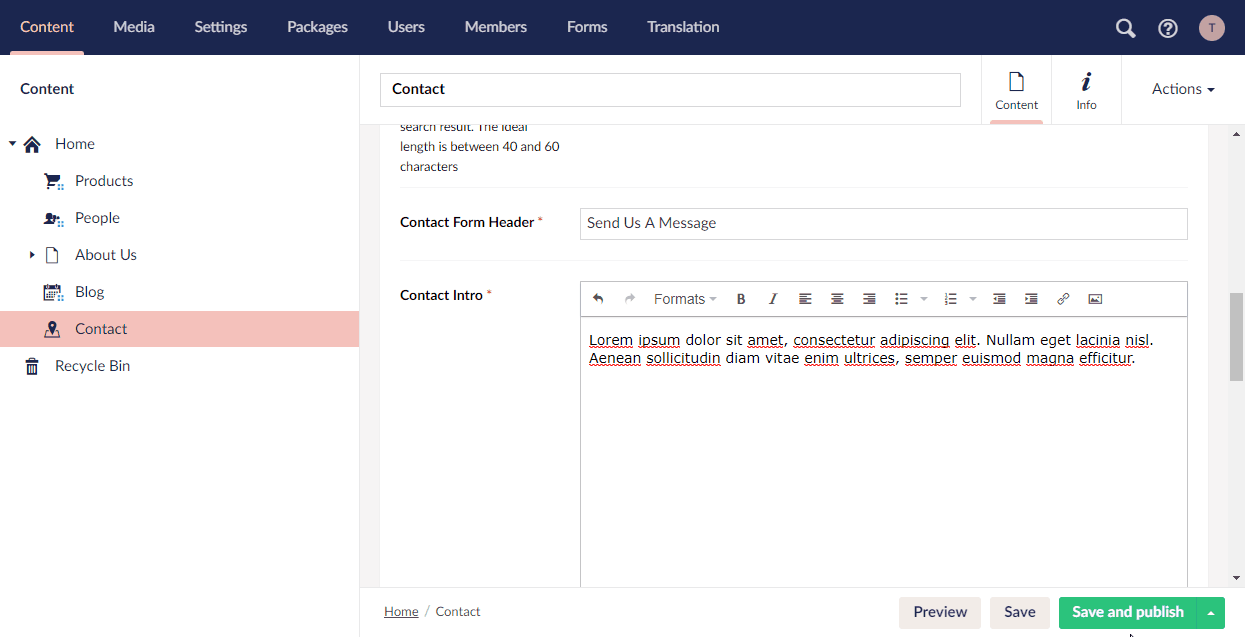Open the help menu icon

click(1167, 28)
